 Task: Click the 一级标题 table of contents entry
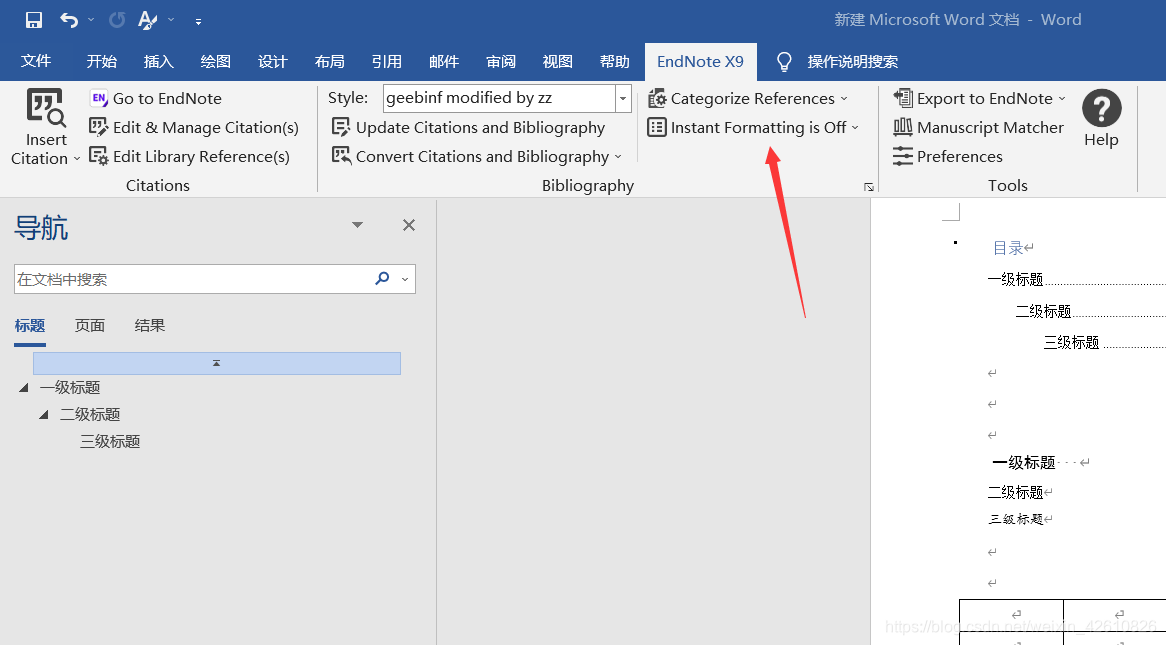(1015, 280)
